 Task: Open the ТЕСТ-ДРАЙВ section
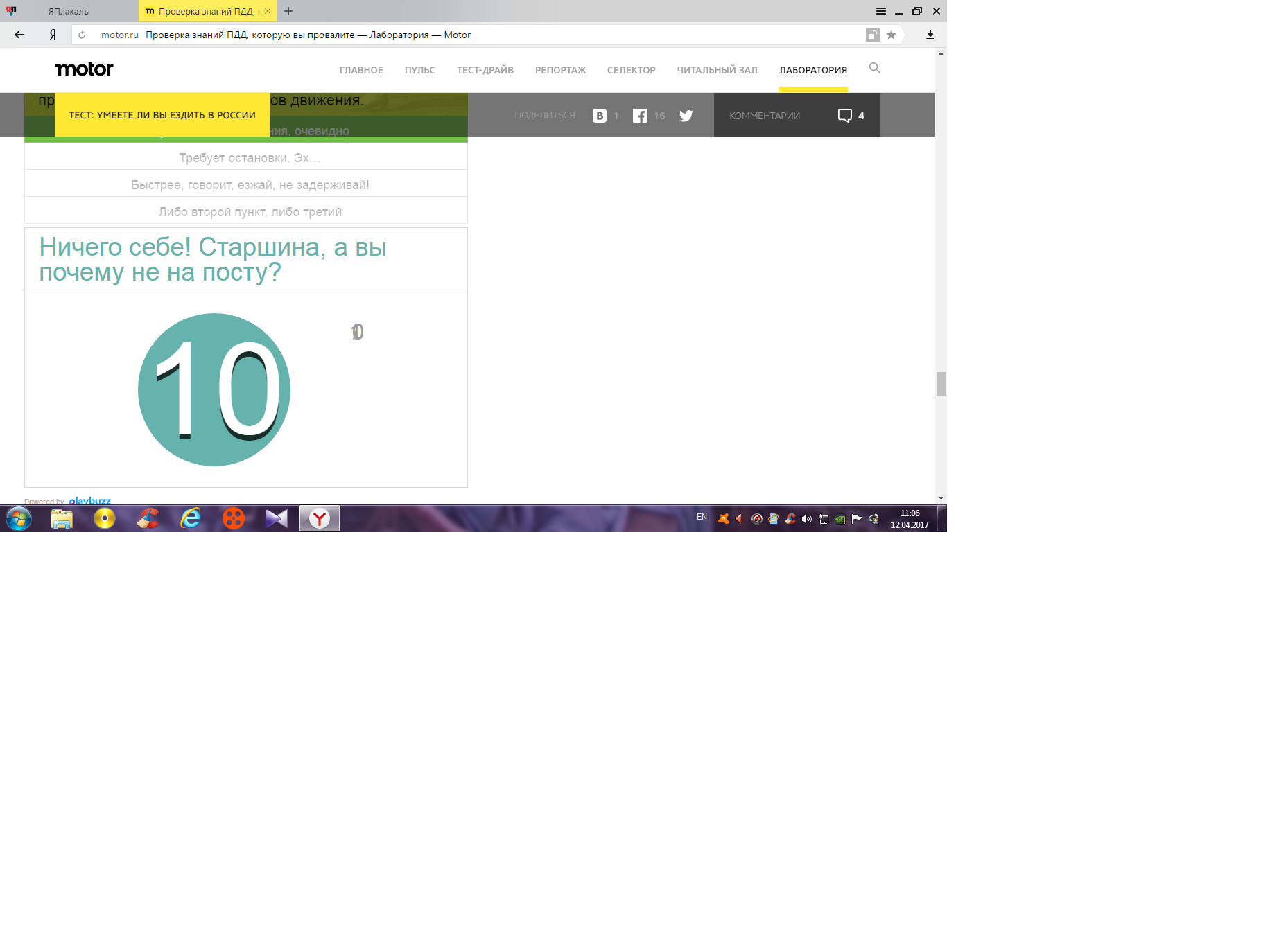(x=485, y=70)
